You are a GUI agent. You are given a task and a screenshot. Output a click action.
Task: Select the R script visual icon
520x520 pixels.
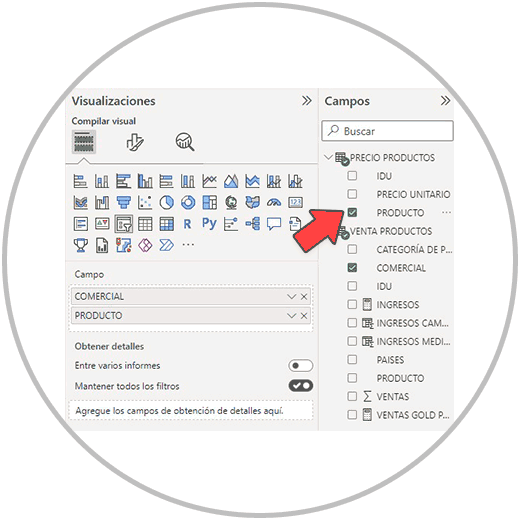pyautogui.click(x=188, y=224)
